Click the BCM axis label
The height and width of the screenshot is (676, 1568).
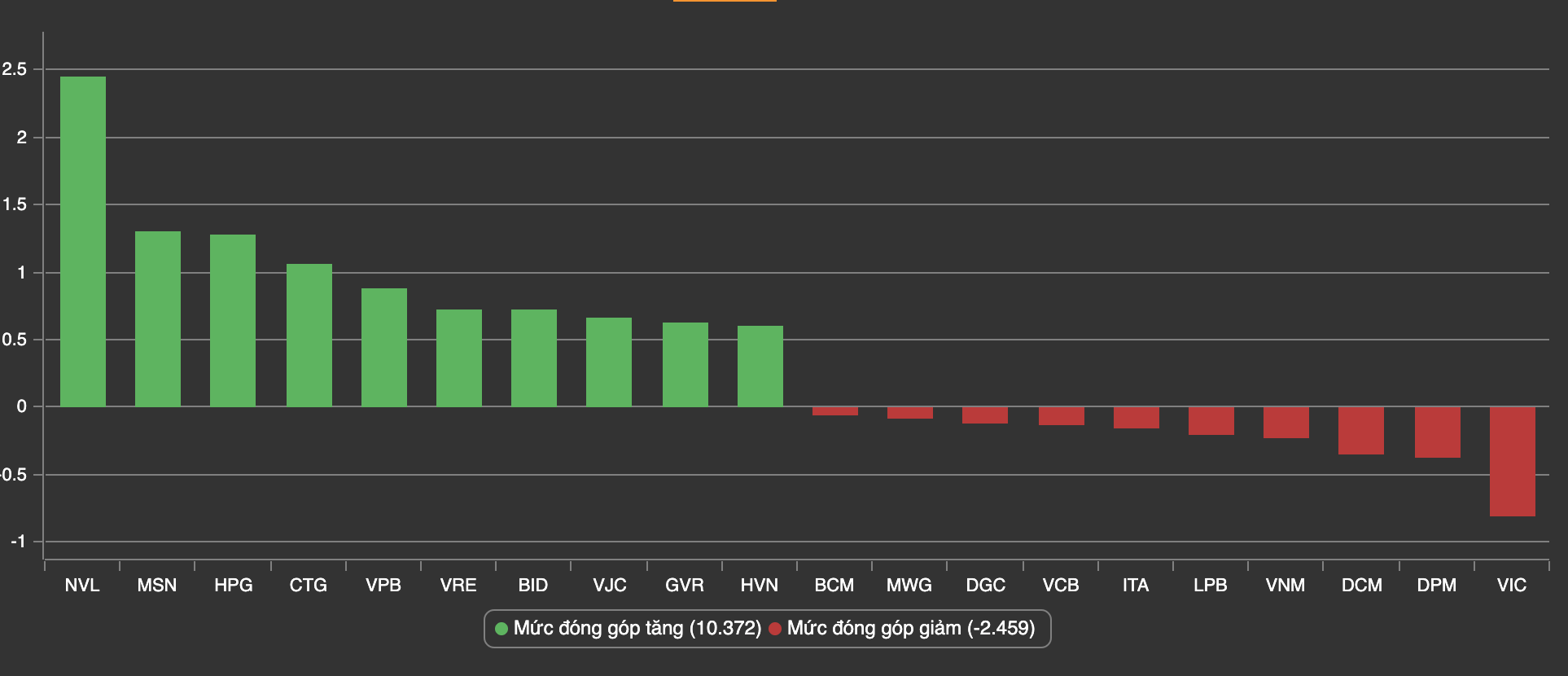pyautogui.click(x=834, y=585)
